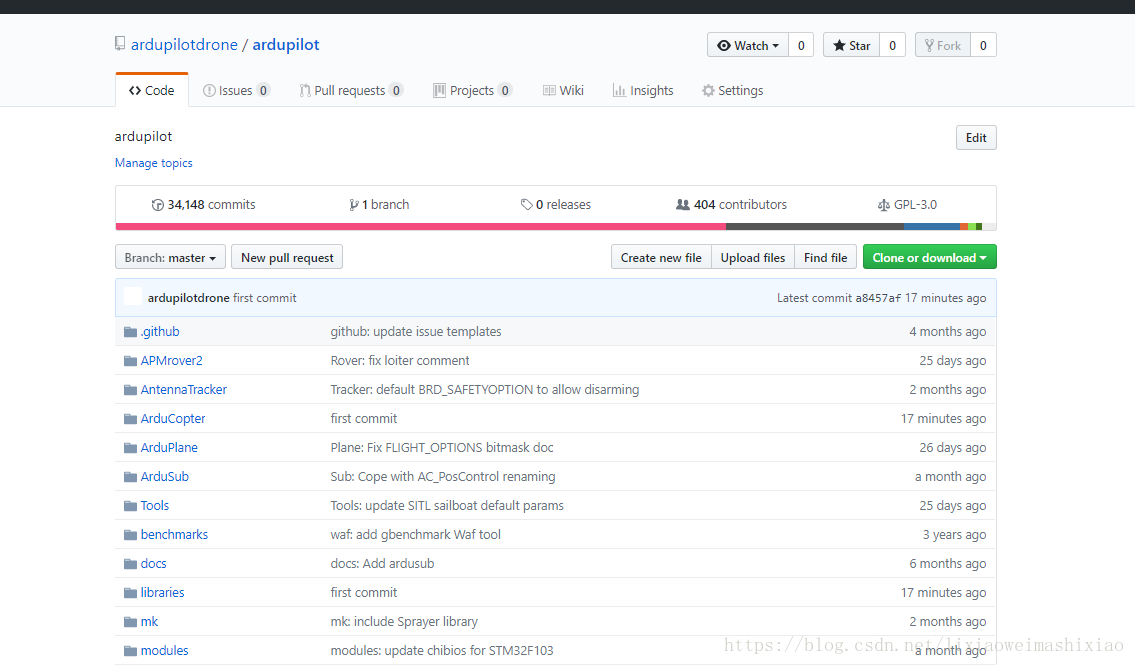This screenshot has width=1135, height=665.
Task: View the 34,148 commits link
Action: (203, 205)
